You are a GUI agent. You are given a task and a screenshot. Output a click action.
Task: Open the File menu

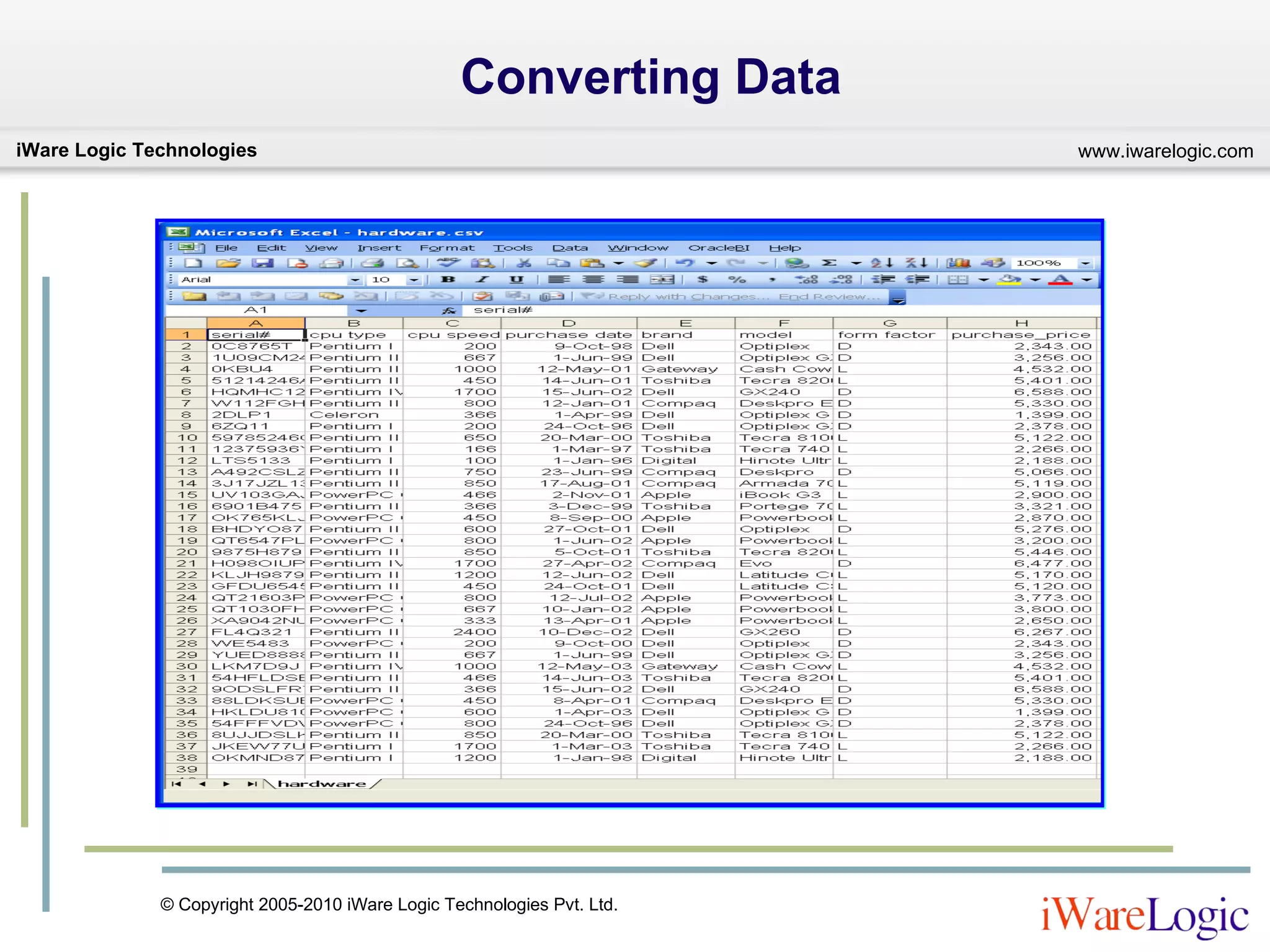click(x=226, y=248)
